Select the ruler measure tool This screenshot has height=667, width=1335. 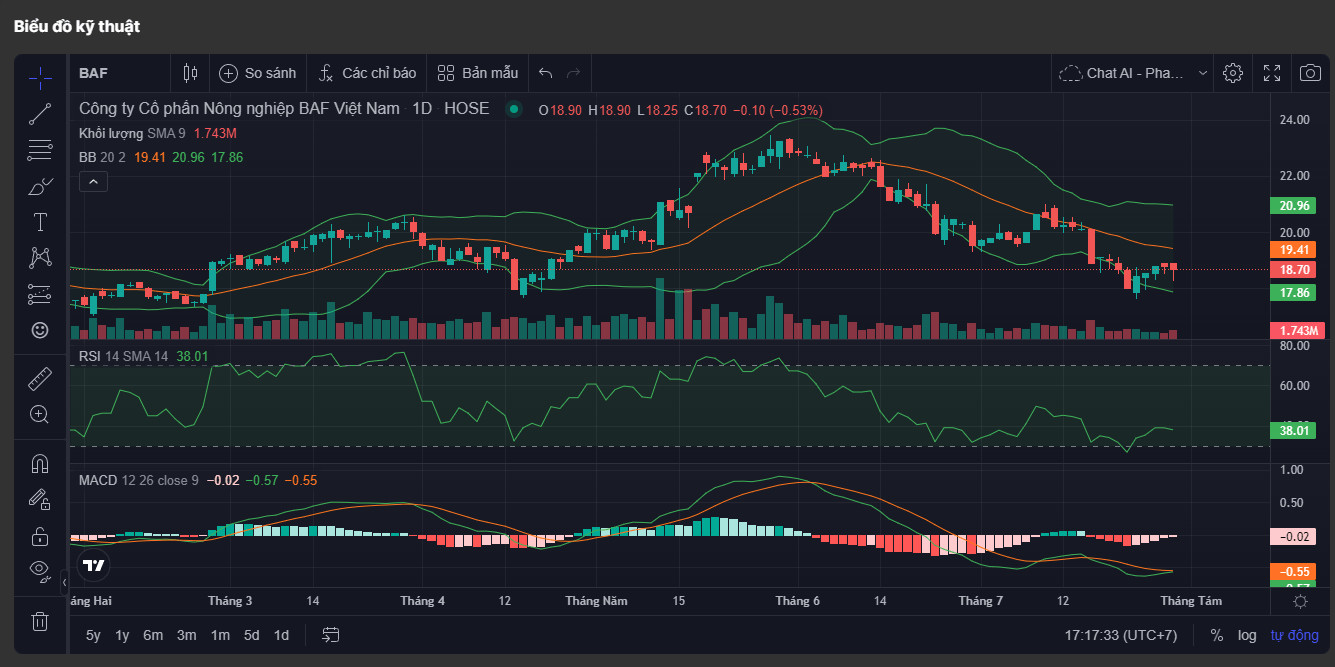40,378
